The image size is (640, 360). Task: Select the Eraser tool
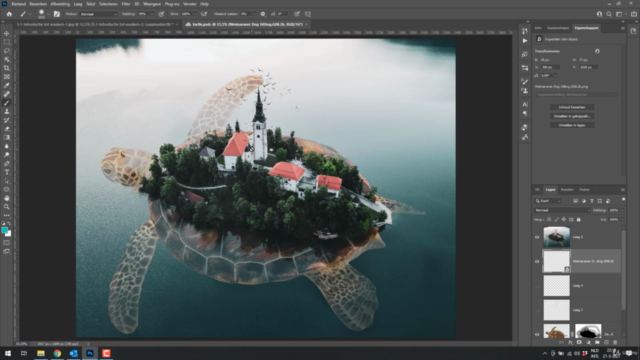(x=7, y=129)
